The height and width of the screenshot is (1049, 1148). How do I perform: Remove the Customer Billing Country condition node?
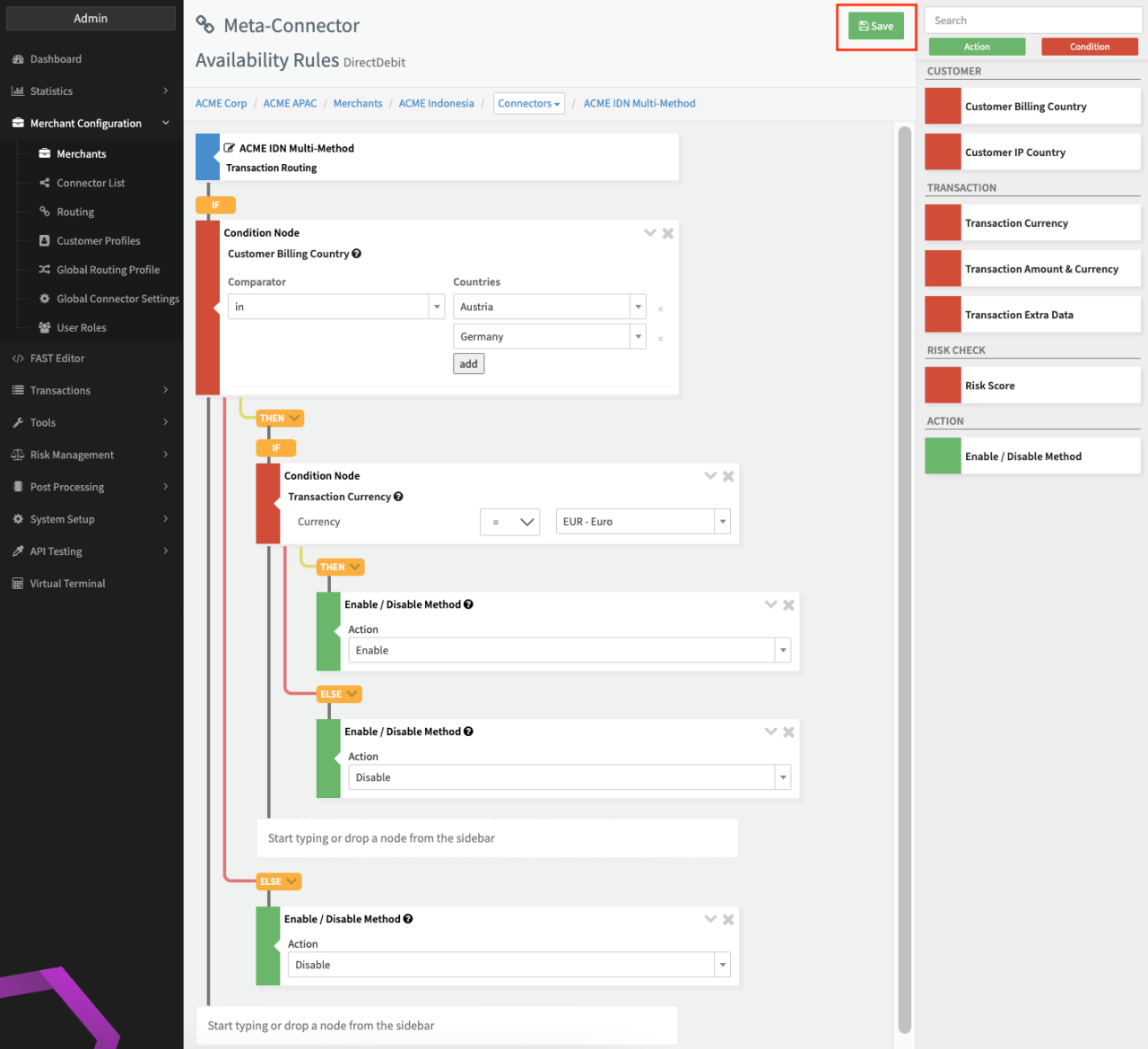pyautogui.click(x=668, y=233)
